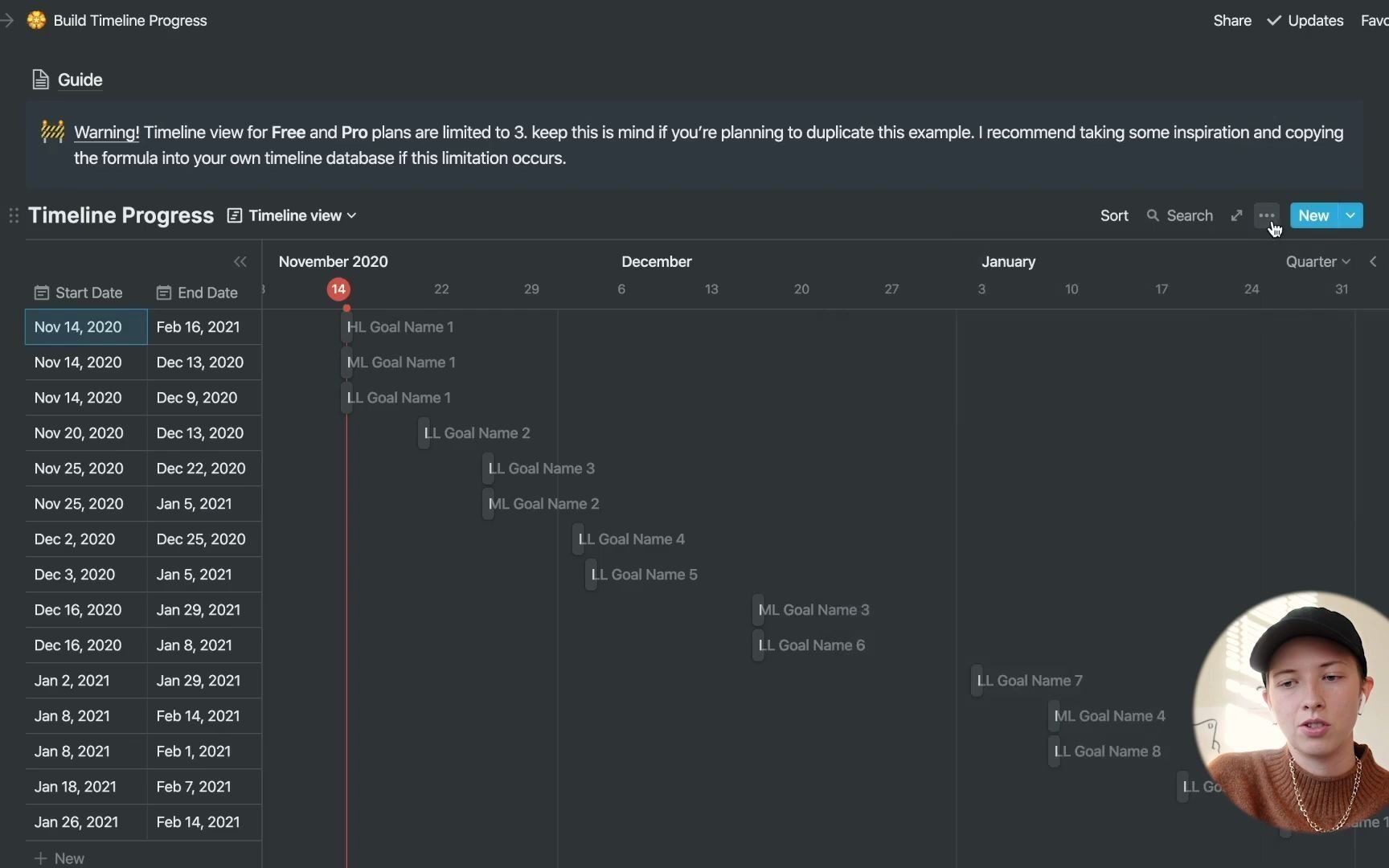The image size is (1389, 868).
Task: Click the warning emoji in the callout
Action: (51, 133)
